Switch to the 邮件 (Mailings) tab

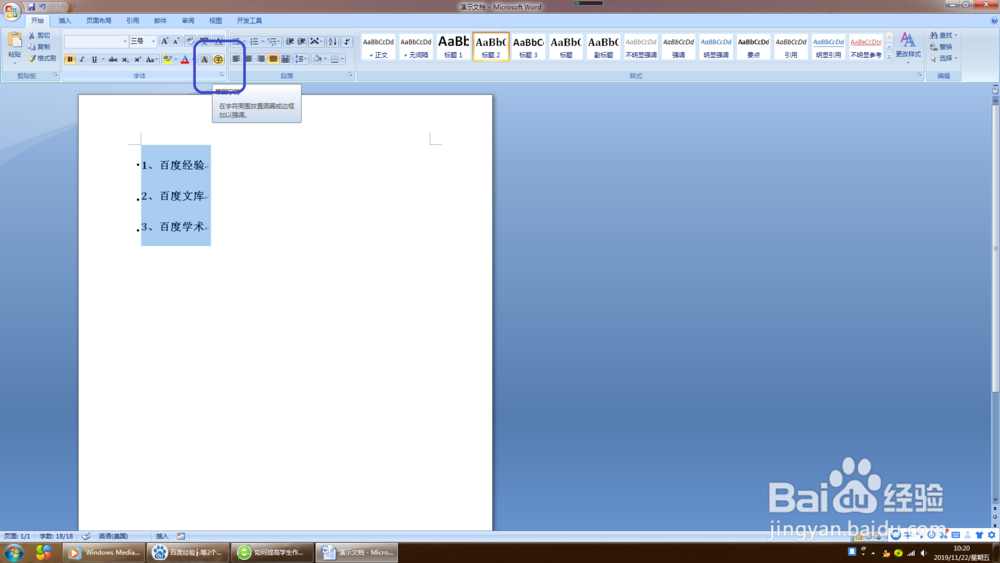160,20
